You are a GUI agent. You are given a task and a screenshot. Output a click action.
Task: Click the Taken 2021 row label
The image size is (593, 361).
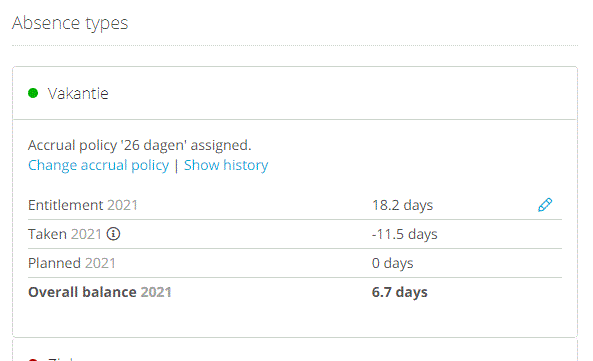click(65, 234)
